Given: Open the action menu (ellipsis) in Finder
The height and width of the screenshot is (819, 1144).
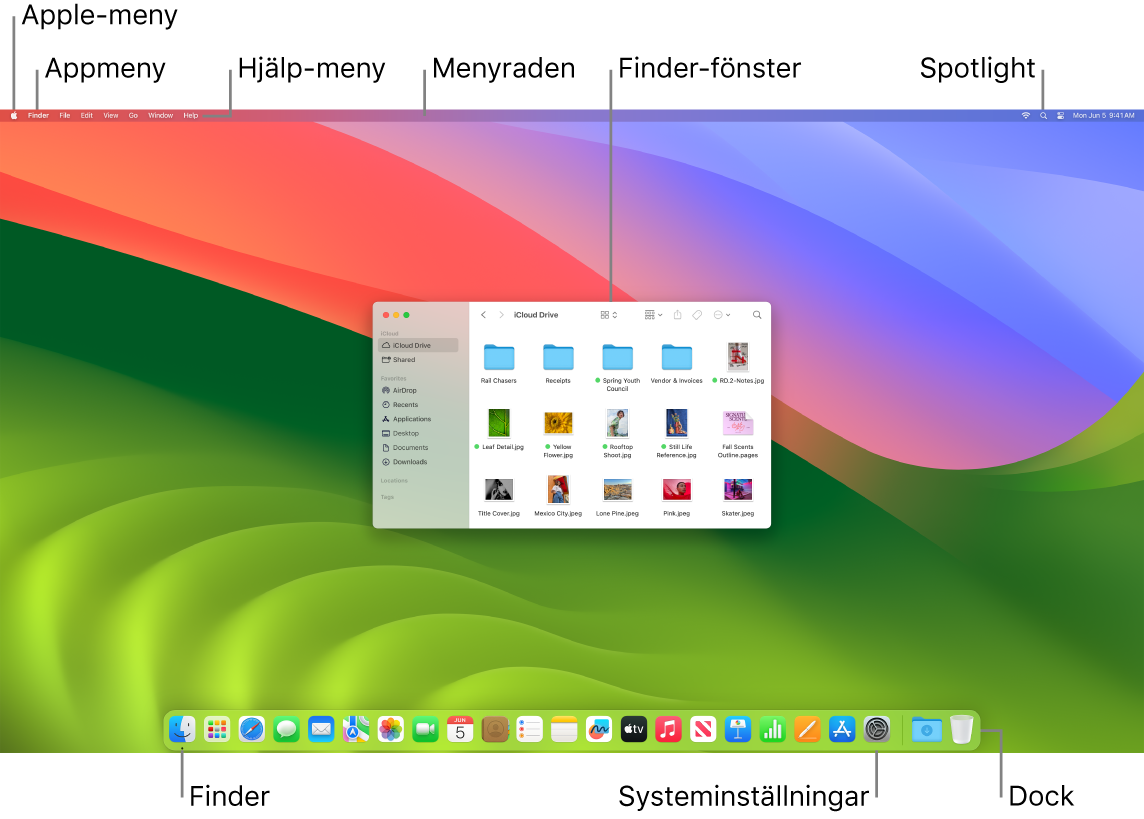Looking at the screenshot, I should (720, 314).
